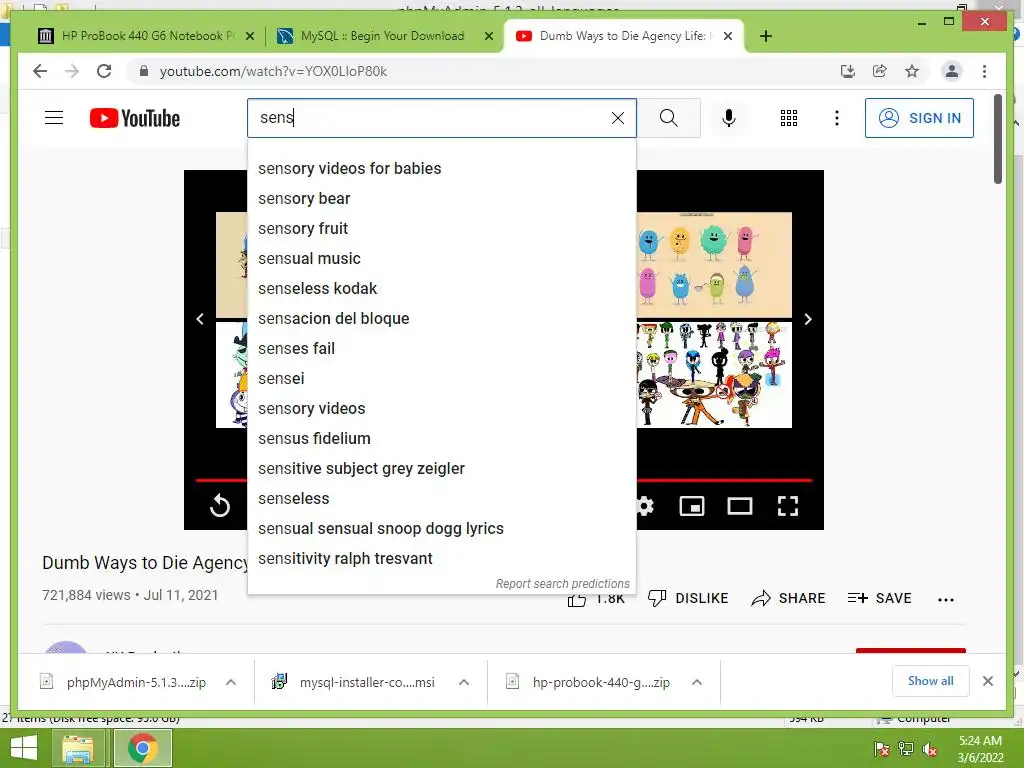This screenshot has height=768, width=1024.
Task: Switch to MySQL Begin Your Download tab
Action: (381, 36)
